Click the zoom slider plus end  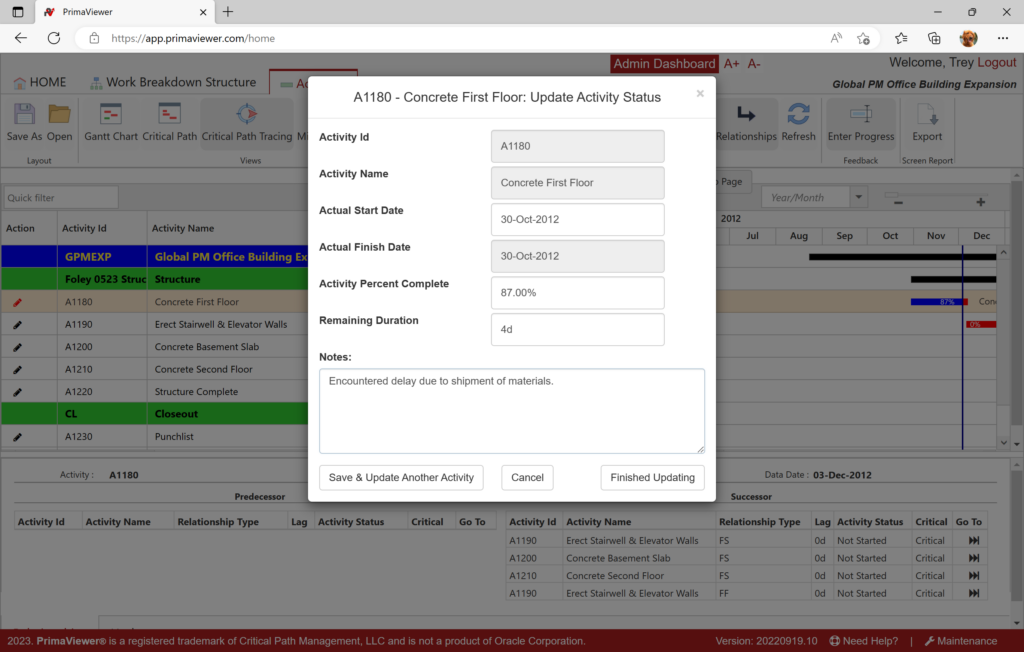click(980, 202)
